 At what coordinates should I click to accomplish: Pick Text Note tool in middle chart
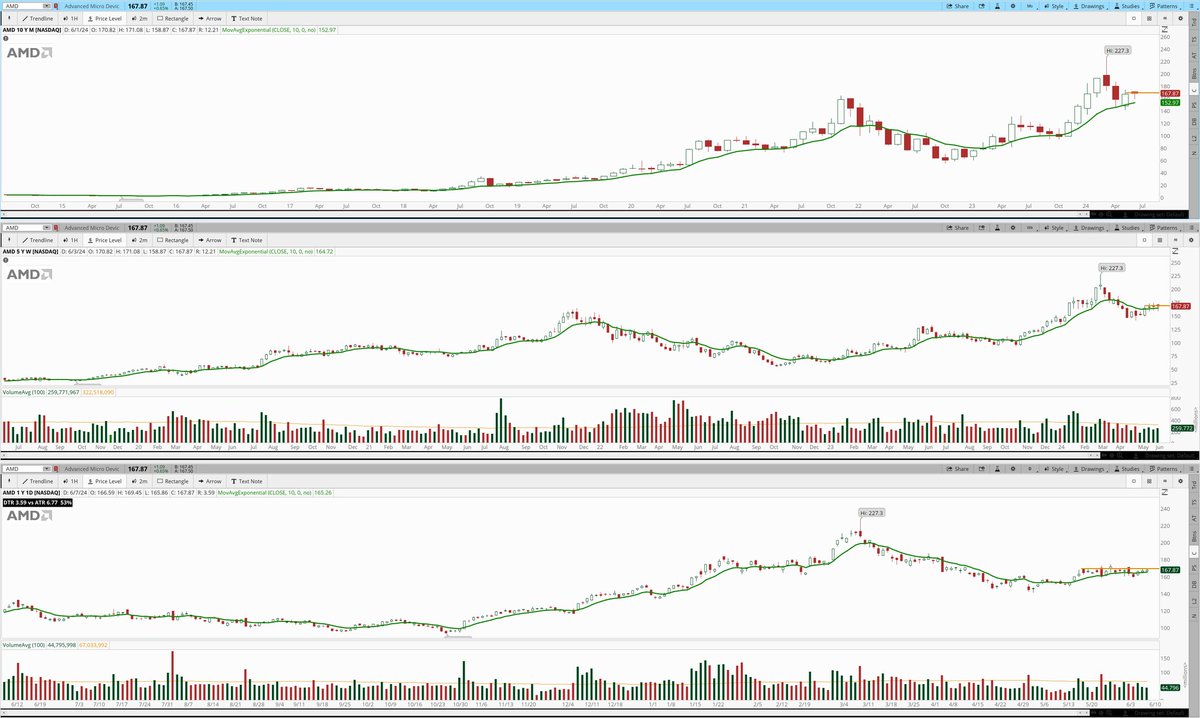click(246, 240)
